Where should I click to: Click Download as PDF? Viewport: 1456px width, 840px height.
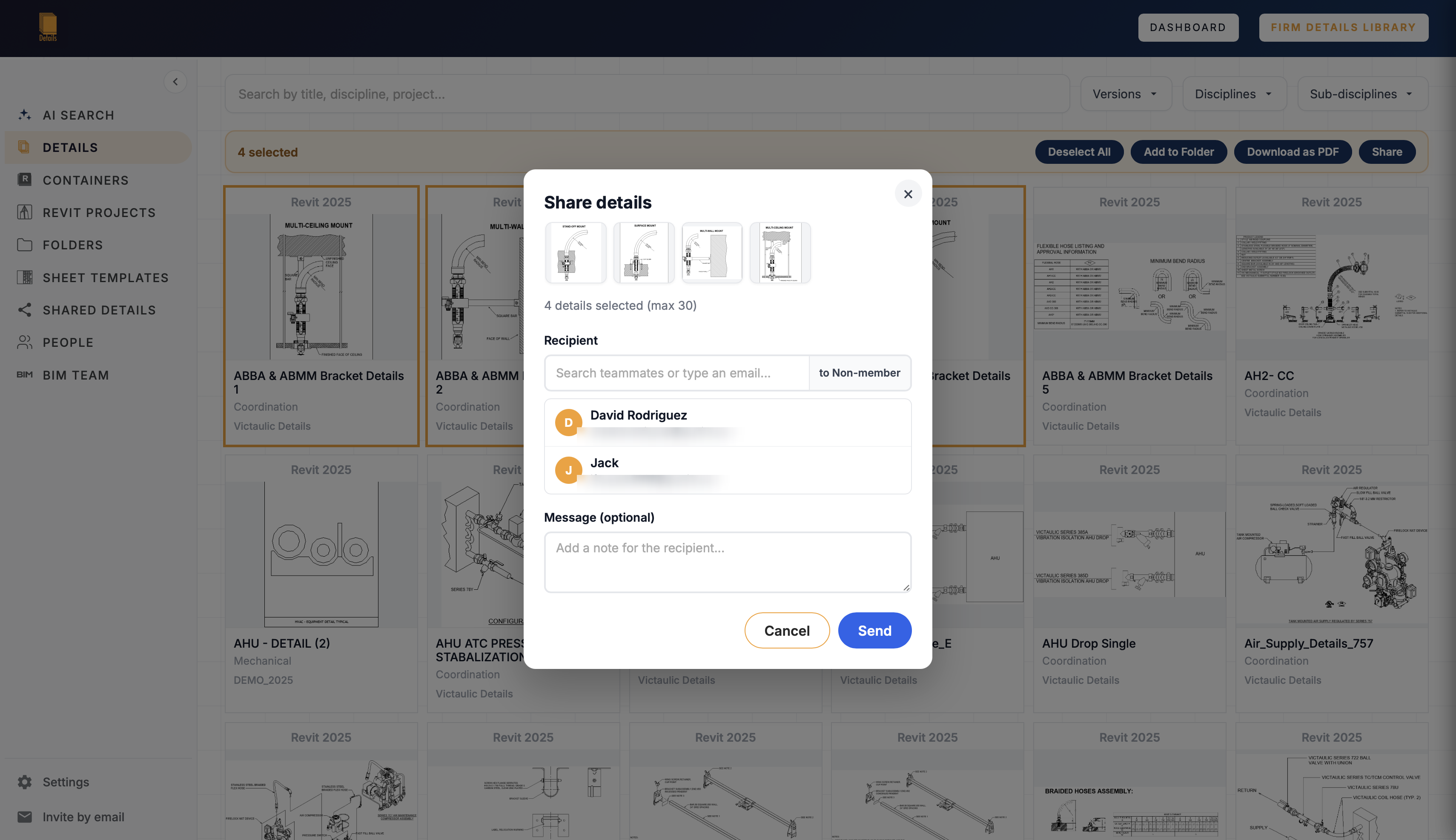point(1292,152)
